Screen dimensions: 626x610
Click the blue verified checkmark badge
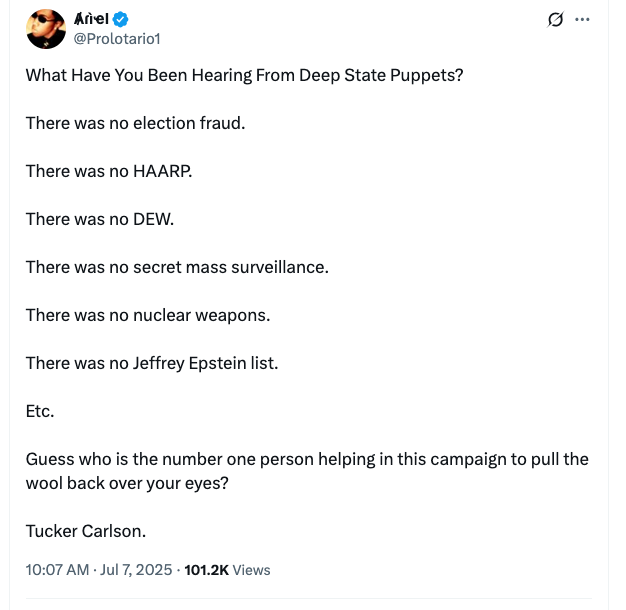pos(120,20)
